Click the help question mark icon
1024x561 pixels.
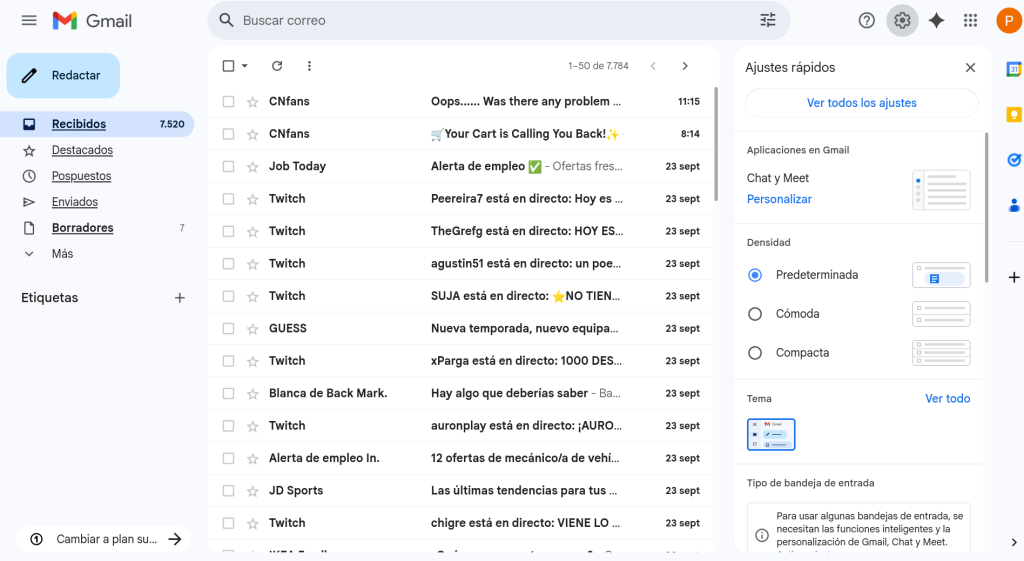tap(867, 20)
